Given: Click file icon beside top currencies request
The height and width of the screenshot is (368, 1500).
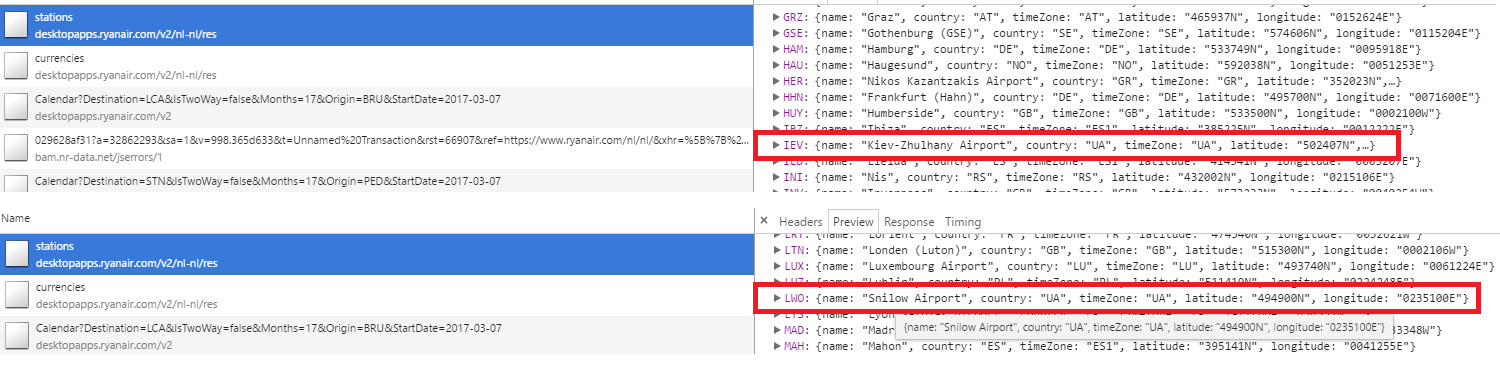Looking at the screenshot, I should [x=15, y=66].
